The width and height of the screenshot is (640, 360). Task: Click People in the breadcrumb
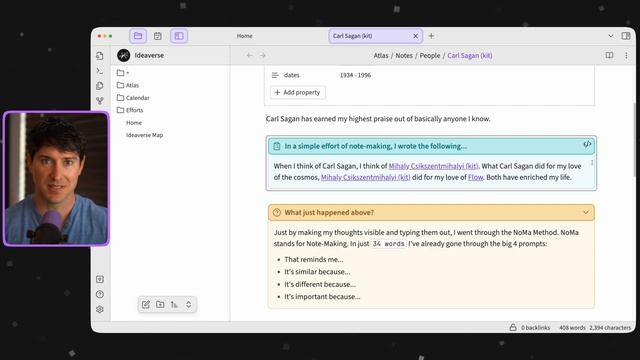click(430, 56)
